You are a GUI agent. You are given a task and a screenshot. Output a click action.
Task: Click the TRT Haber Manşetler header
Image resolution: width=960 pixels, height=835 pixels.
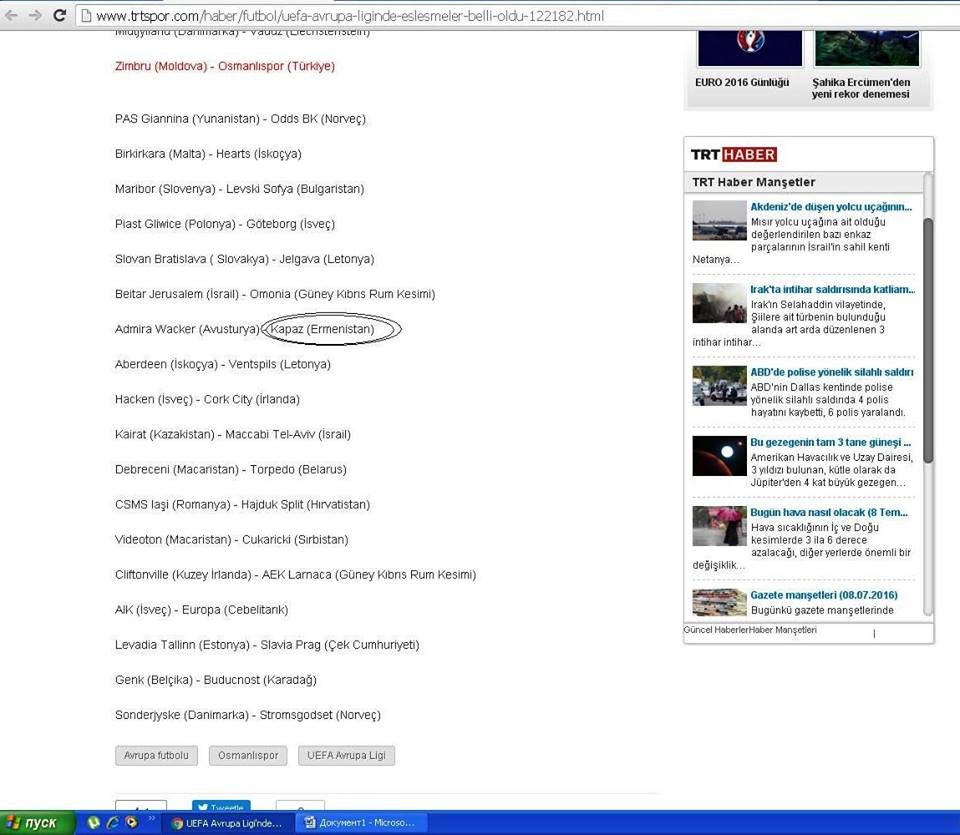[x=754, y=182]
